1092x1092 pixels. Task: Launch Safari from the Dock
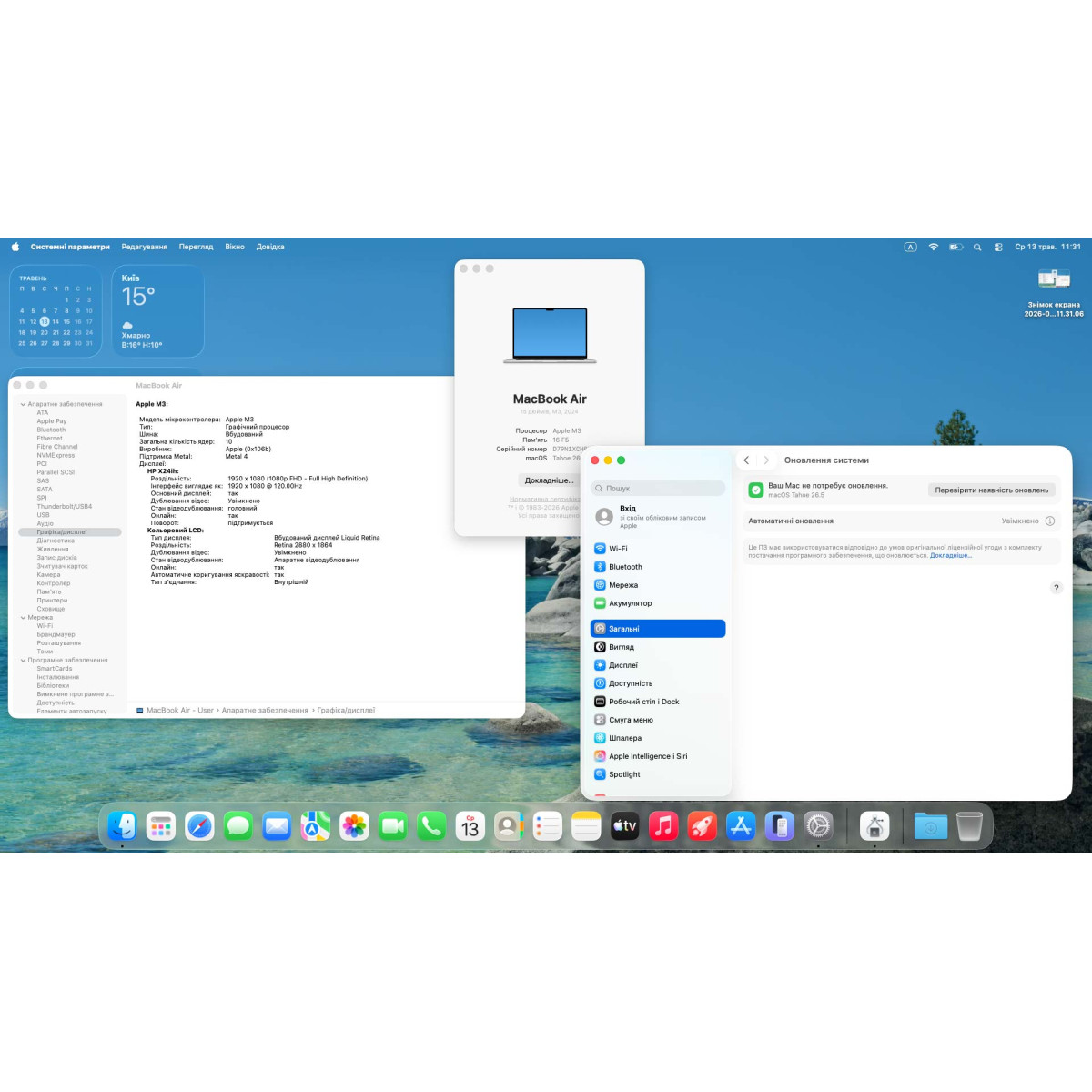click(x=199, y=826)
